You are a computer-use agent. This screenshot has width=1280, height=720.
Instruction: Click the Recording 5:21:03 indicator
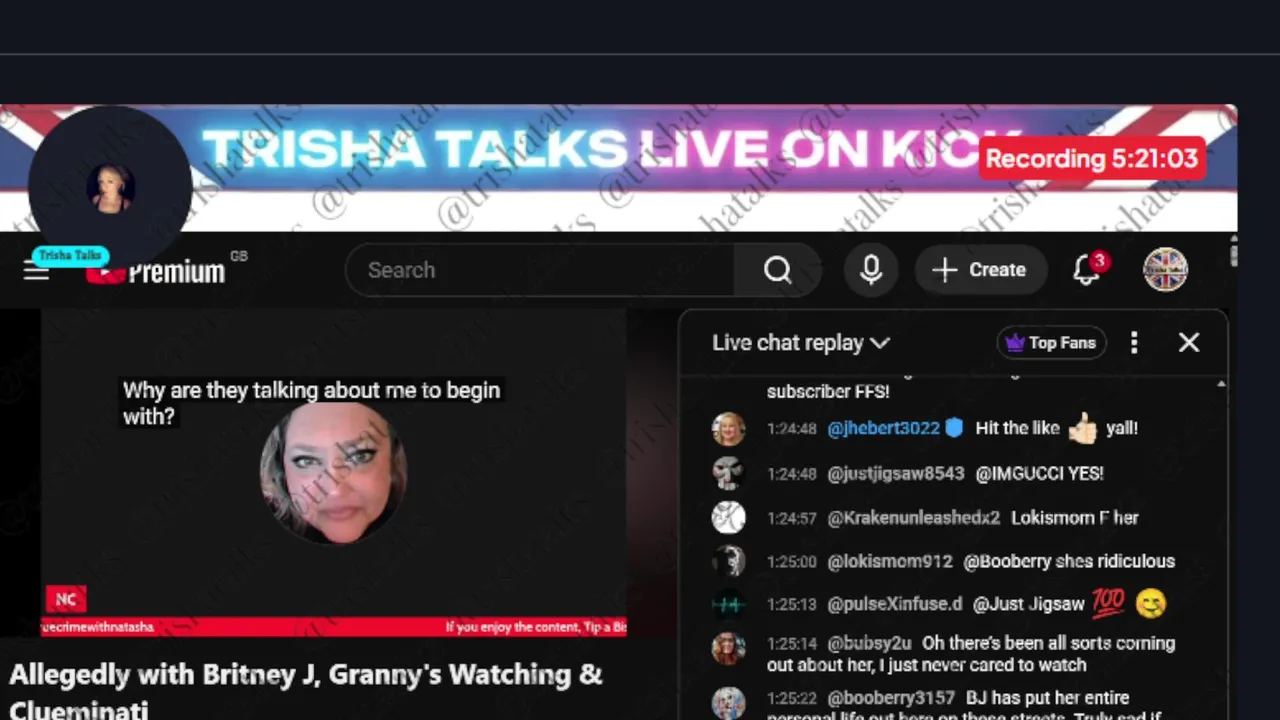click(1092, 158)
